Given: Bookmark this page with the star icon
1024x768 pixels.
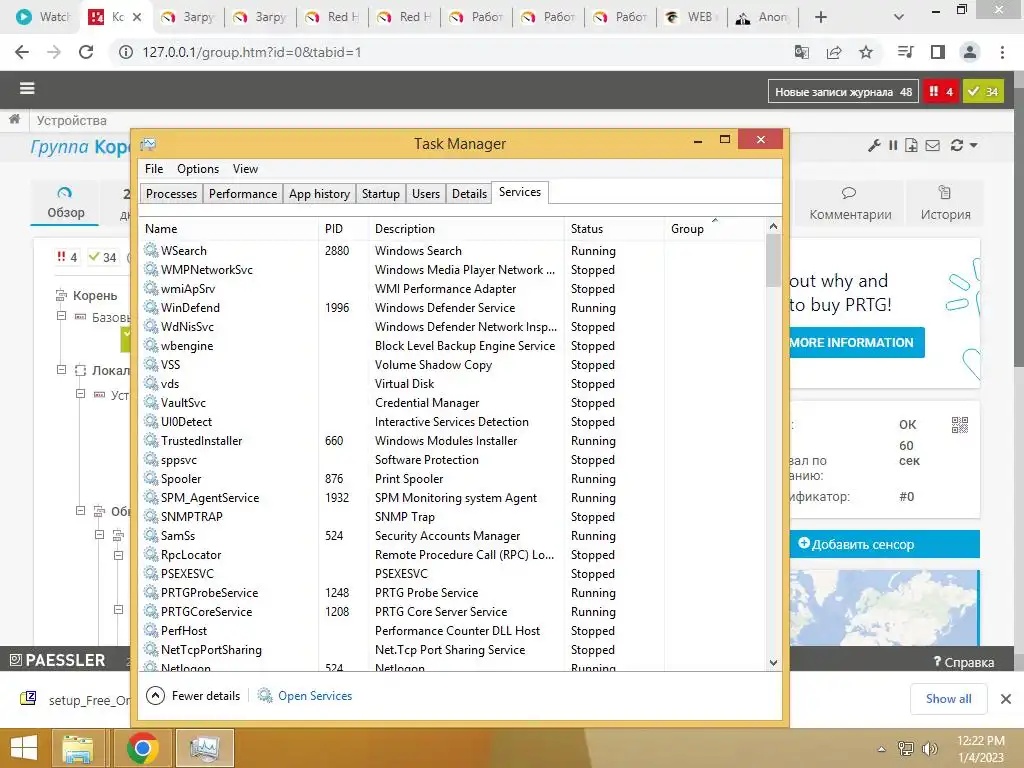Looking at the screenshot, I should [866, 52].
